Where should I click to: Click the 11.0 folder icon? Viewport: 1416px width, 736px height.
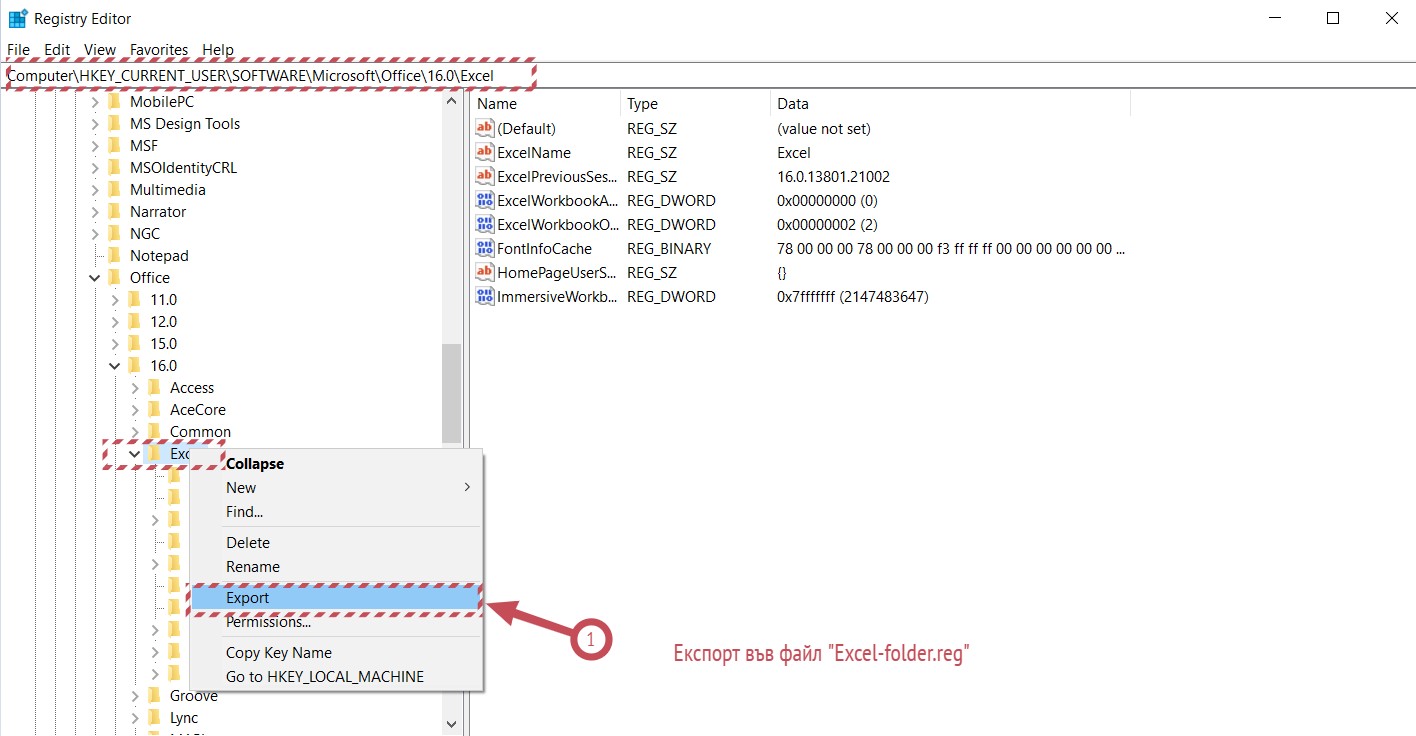pos(134,299)
